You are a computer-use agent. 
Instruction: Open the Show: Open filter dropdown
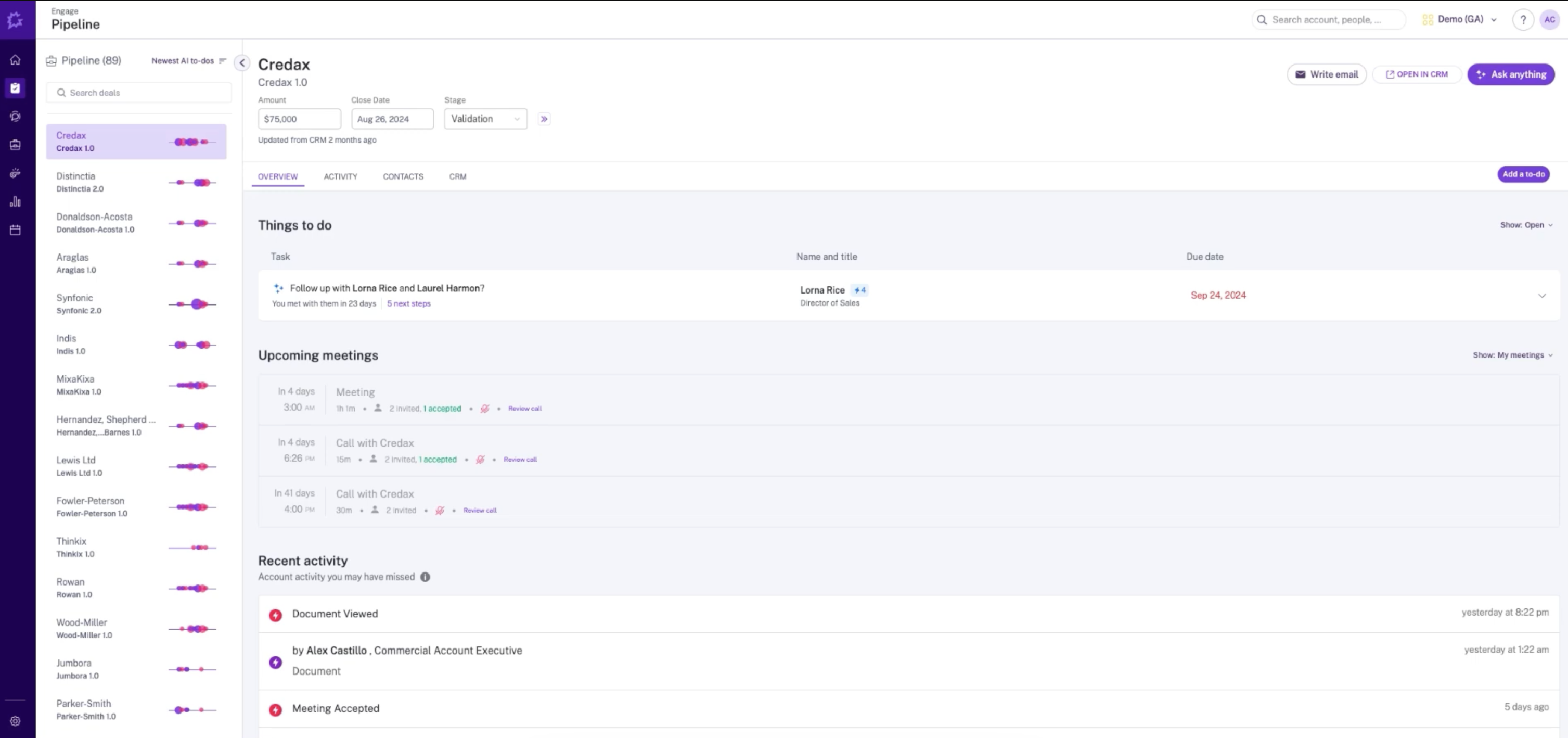[x=1526, y=225]
